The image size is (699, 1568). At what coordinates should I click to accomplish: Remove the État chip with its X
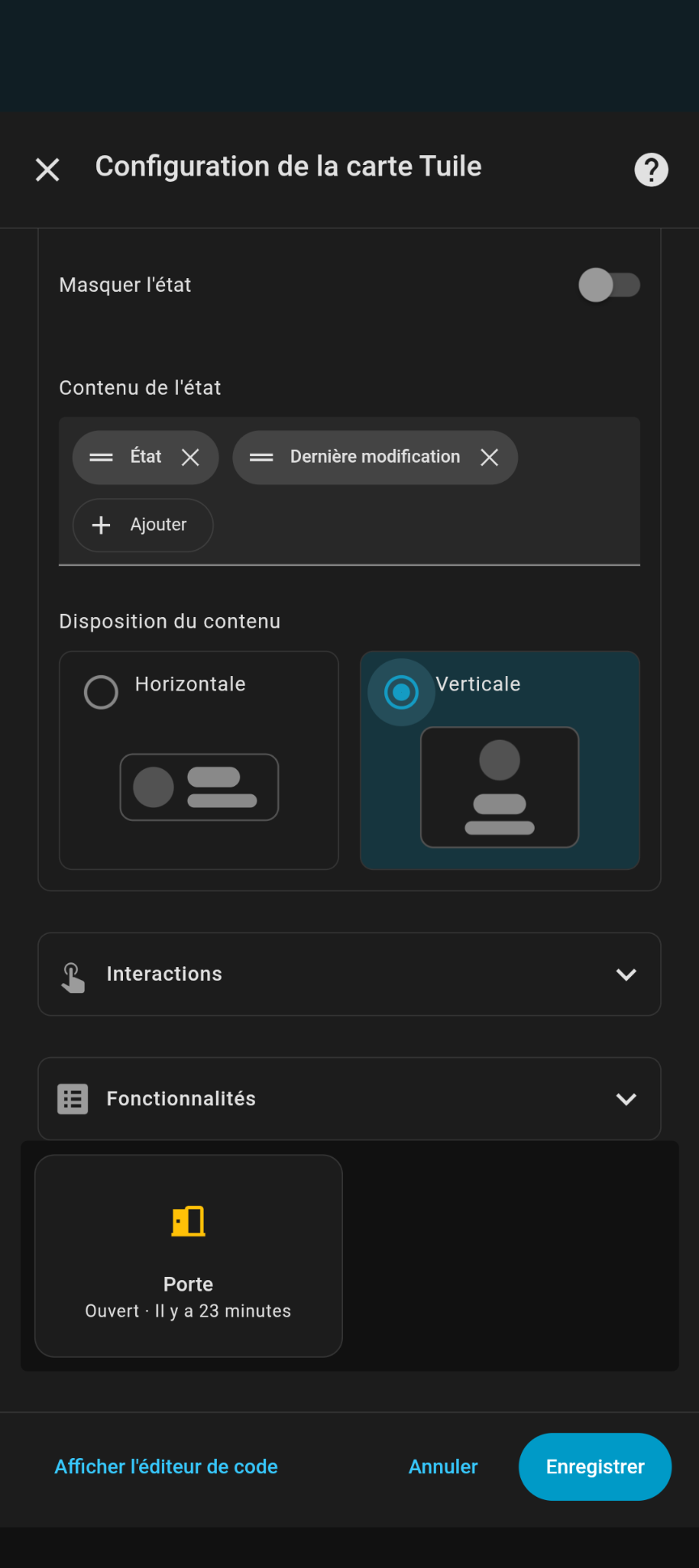[191, 458]
